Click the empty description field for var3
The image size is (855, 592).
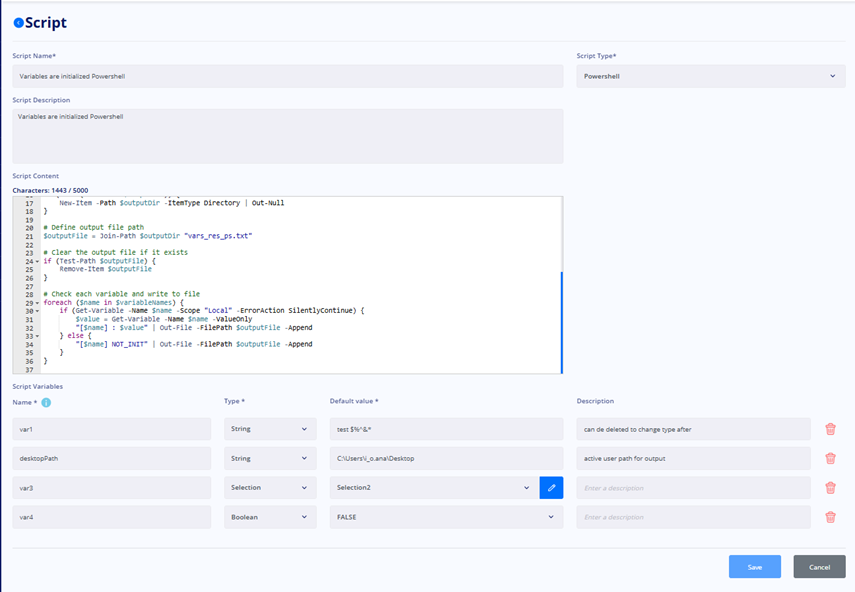pyautogui.click(x=694, y=487)
